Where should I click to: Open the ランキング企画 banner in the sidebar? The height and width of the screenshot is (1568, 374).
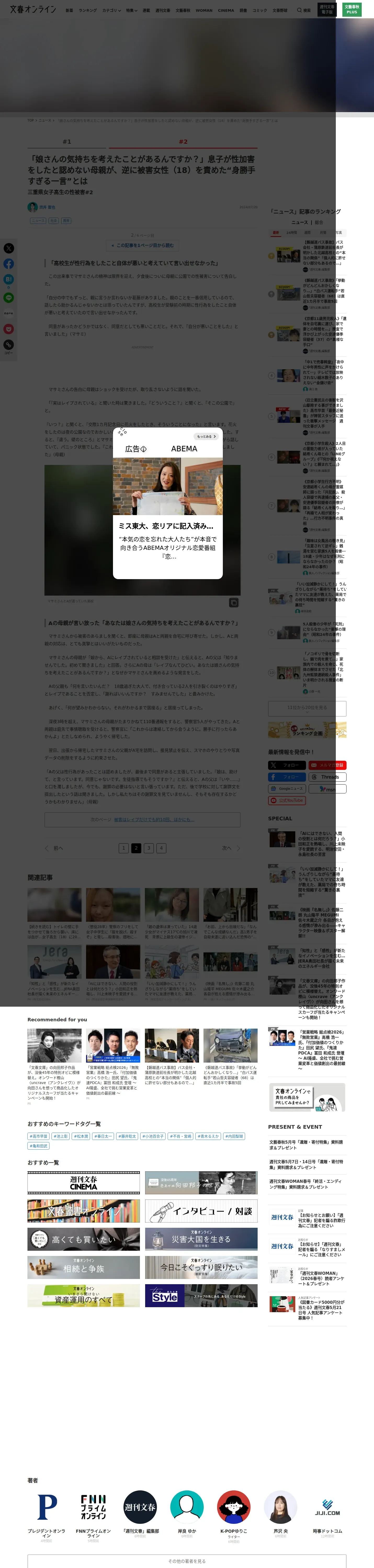point(307,730)
